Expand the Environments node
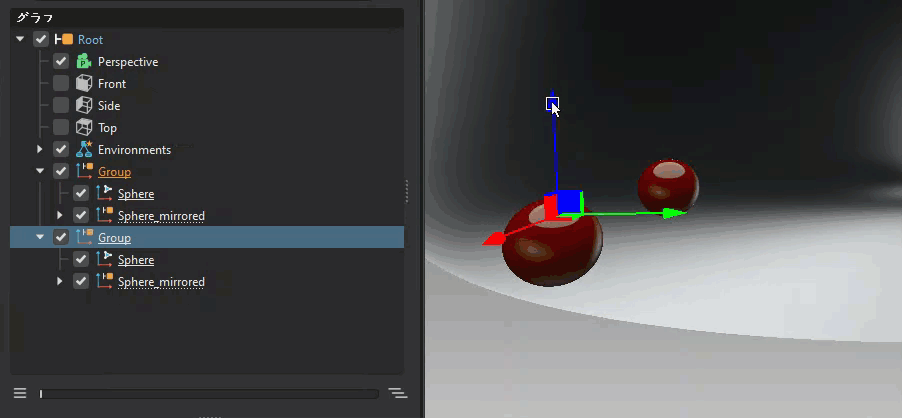 (x=40, y=149)
